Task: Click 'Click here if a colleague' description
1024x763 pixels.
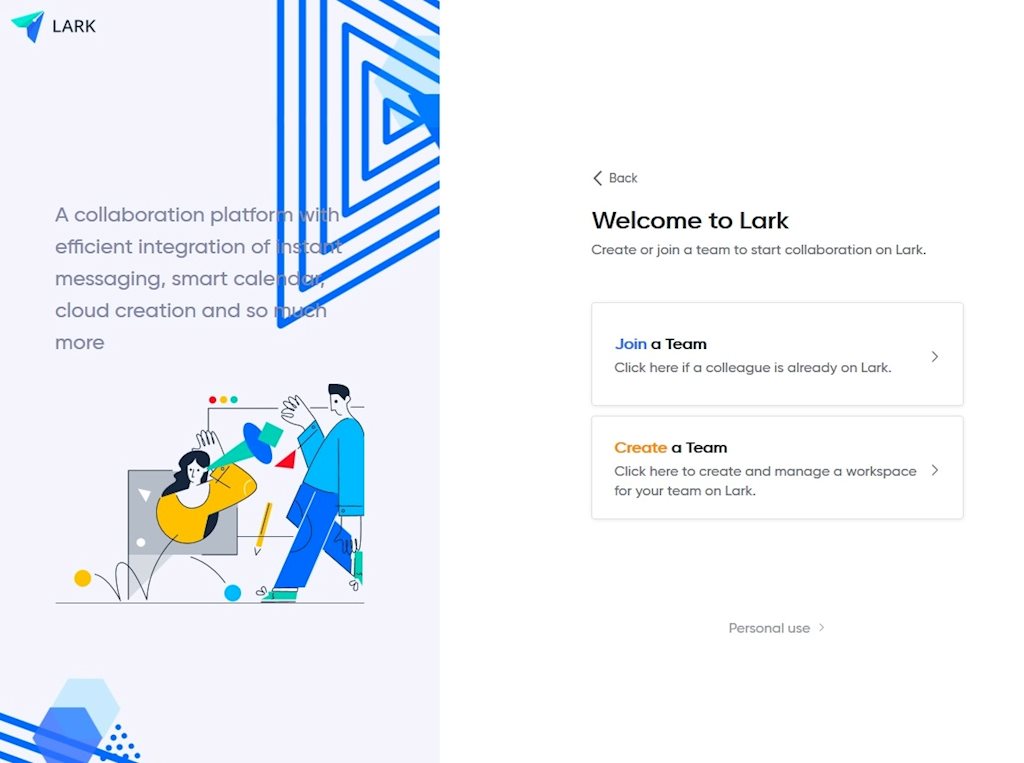Action: 752,368
